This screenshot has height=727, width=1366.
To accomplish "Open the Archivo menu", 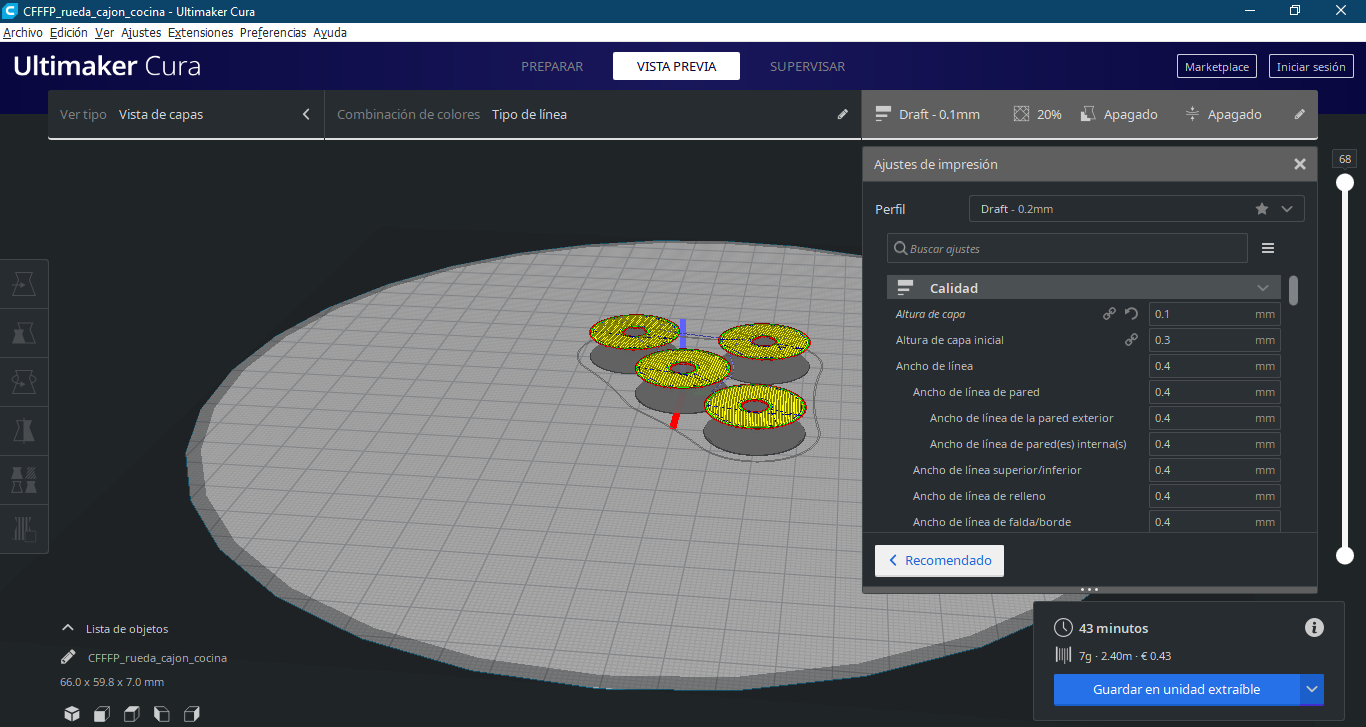I will (23, 32).
